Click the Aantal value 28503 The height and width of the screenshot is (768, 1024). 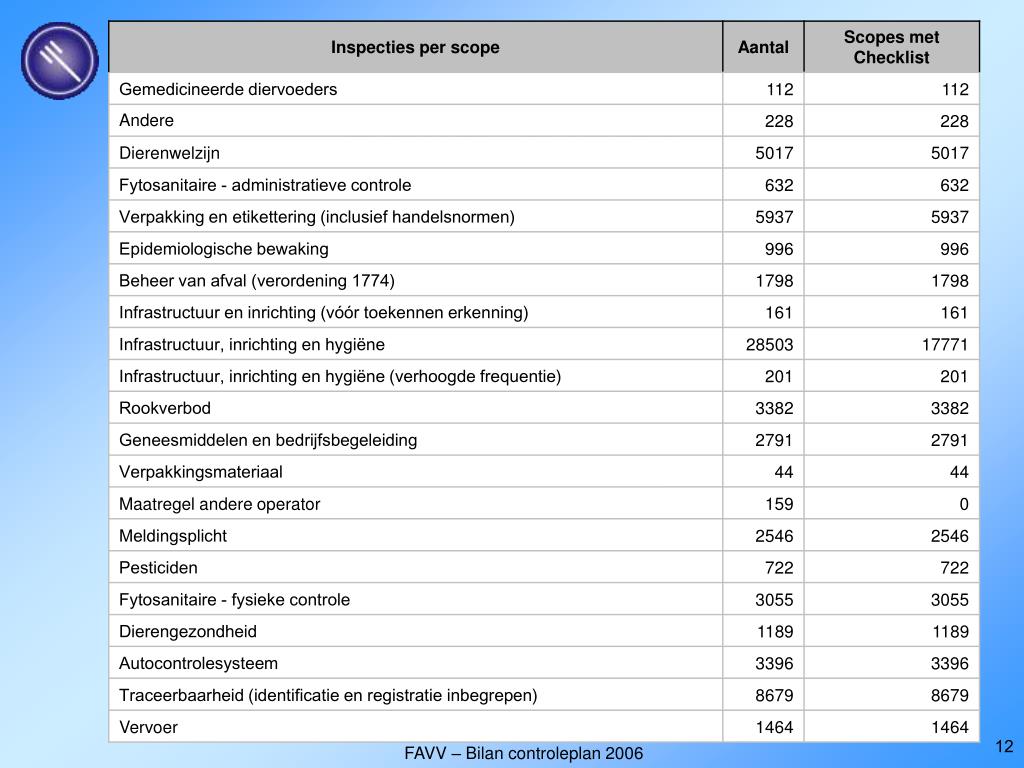click(769, 345)
